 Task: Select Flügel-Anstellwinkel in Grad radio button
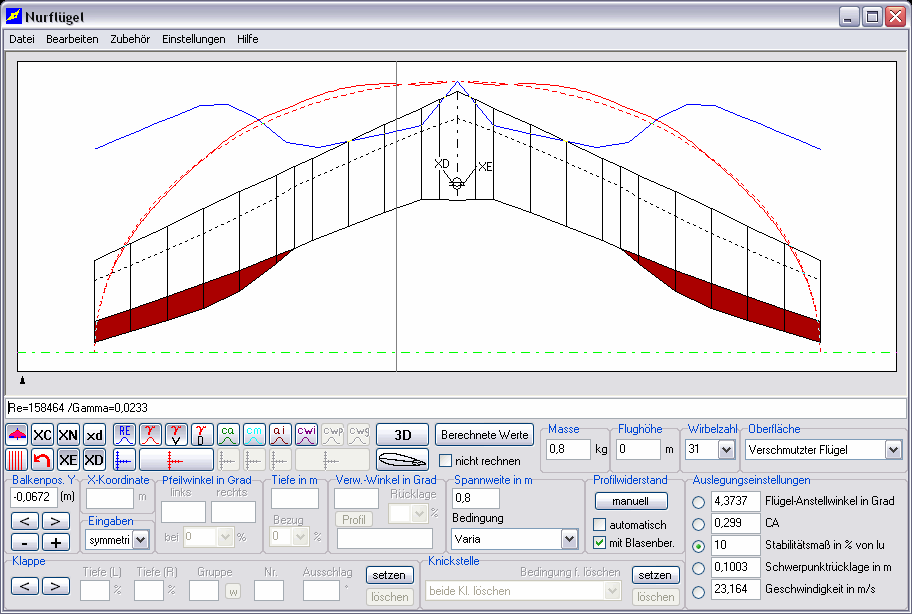699,502
